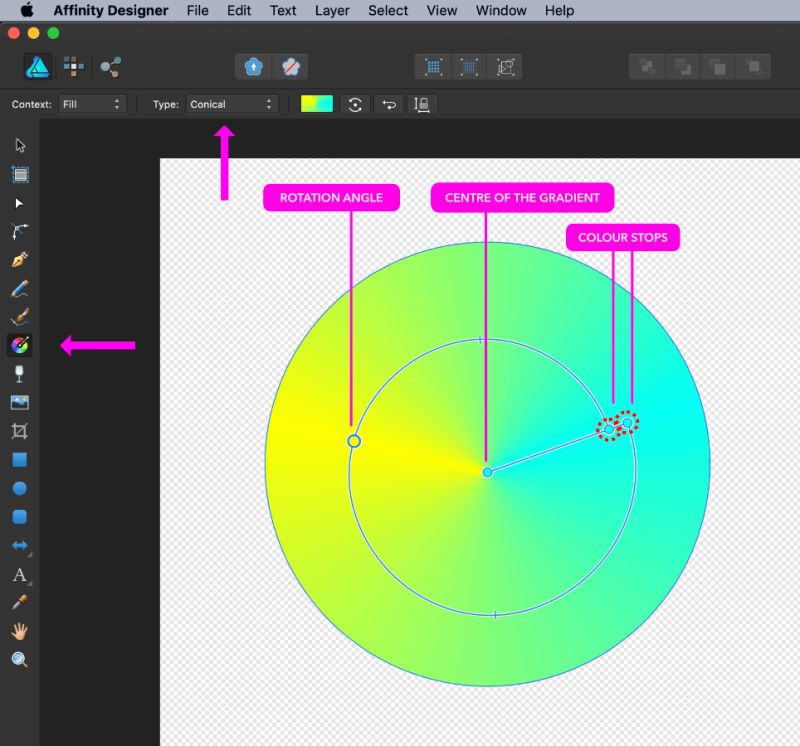Rotate the conical gradient
Image resolution: width=800 pixels, height=746 pixels.
click(x=355, y=103)
